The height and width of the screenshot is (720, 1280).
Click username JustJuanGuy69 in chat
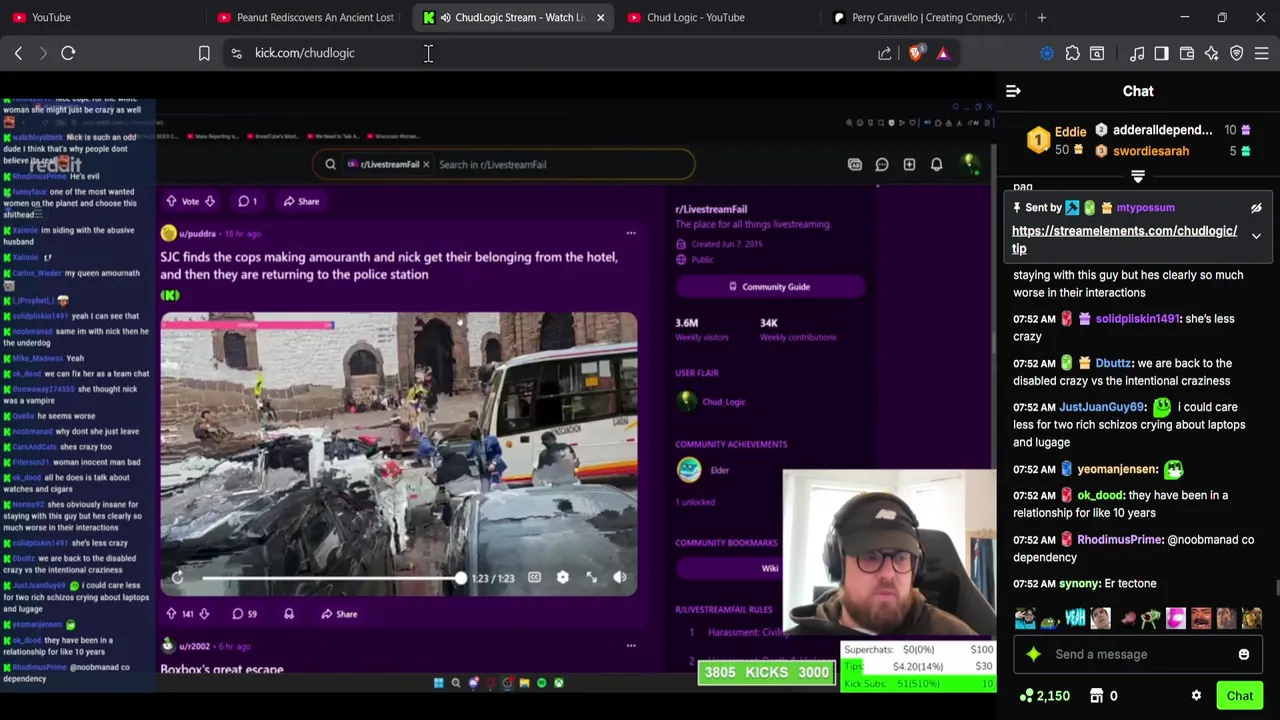coord(1101,407)
